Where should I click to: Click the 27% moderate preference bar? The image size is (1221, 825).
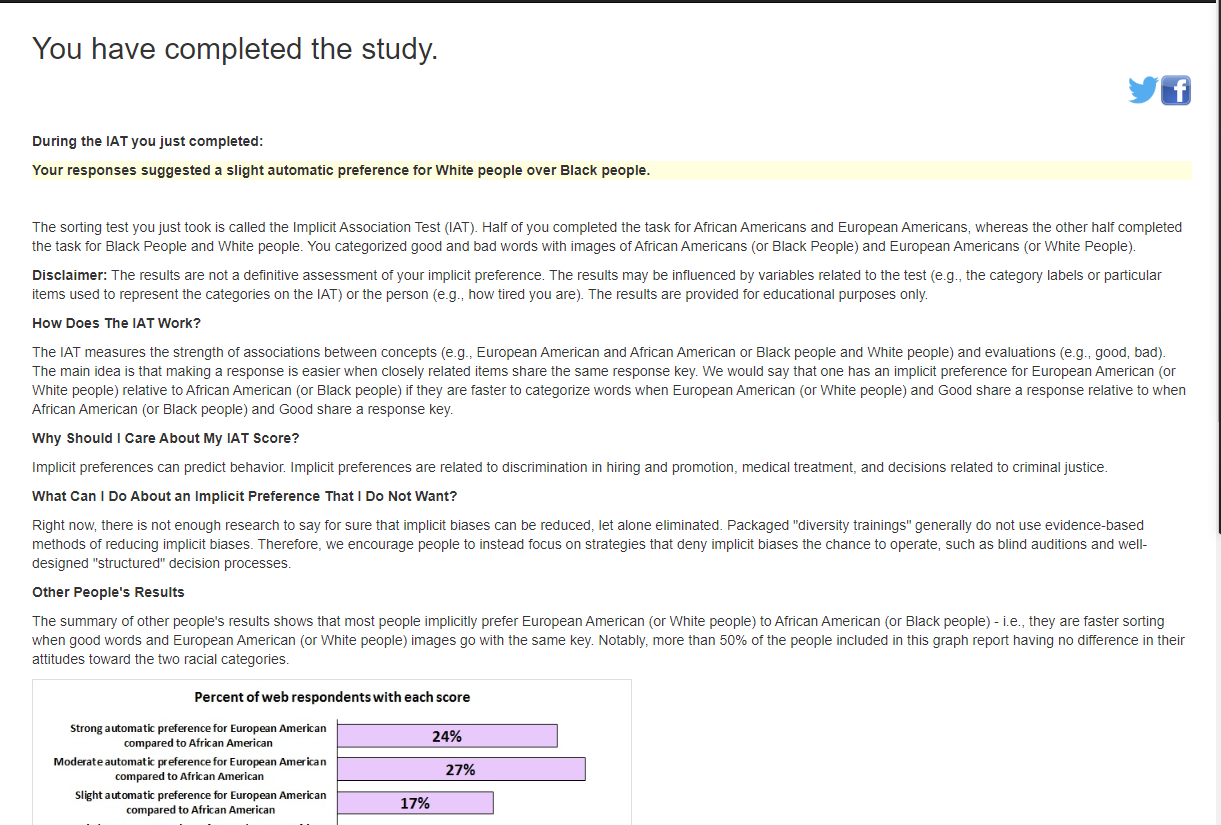coord(461,769)
